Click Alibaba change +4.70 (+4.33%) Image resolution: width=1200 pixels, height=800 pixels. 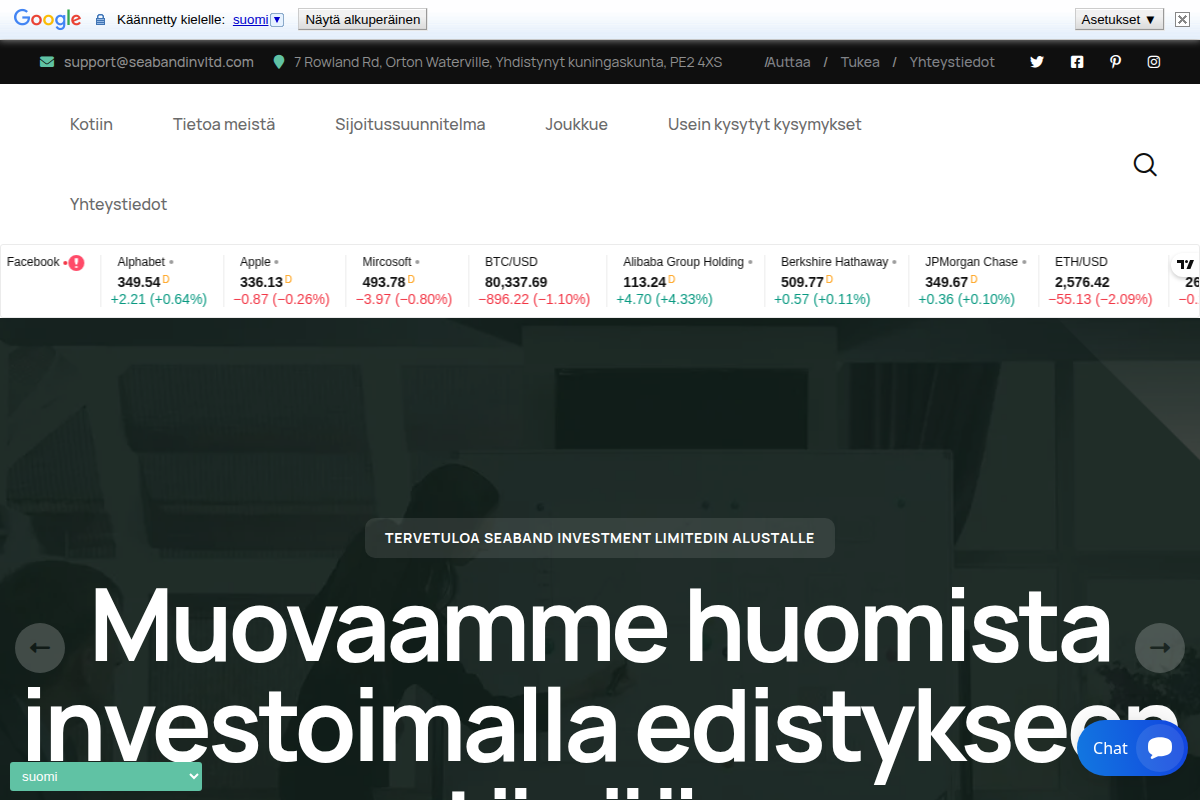(664, 299)
